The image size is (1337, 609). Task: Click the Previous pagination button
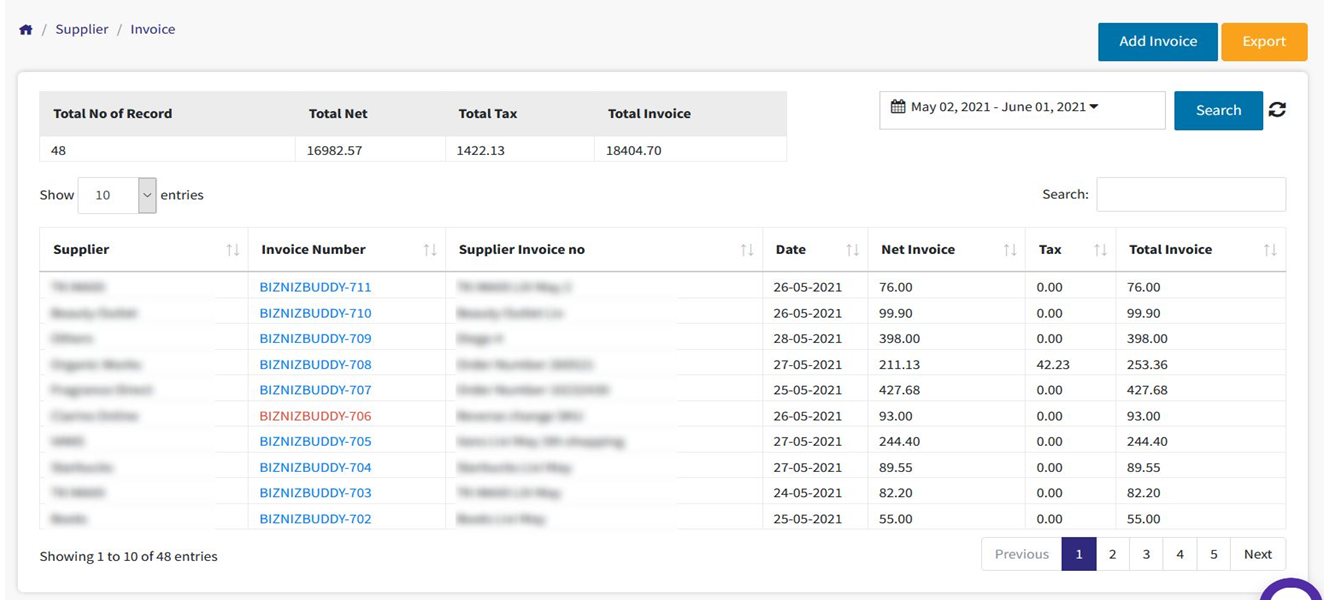[x=1022, y=554]
